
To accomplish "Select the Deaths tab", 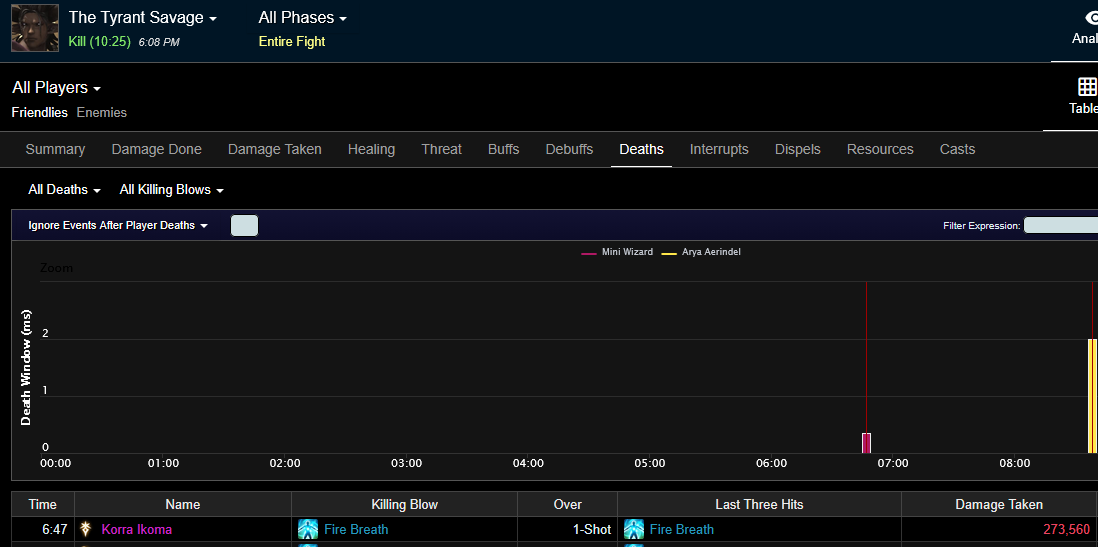I will (641, 149).
